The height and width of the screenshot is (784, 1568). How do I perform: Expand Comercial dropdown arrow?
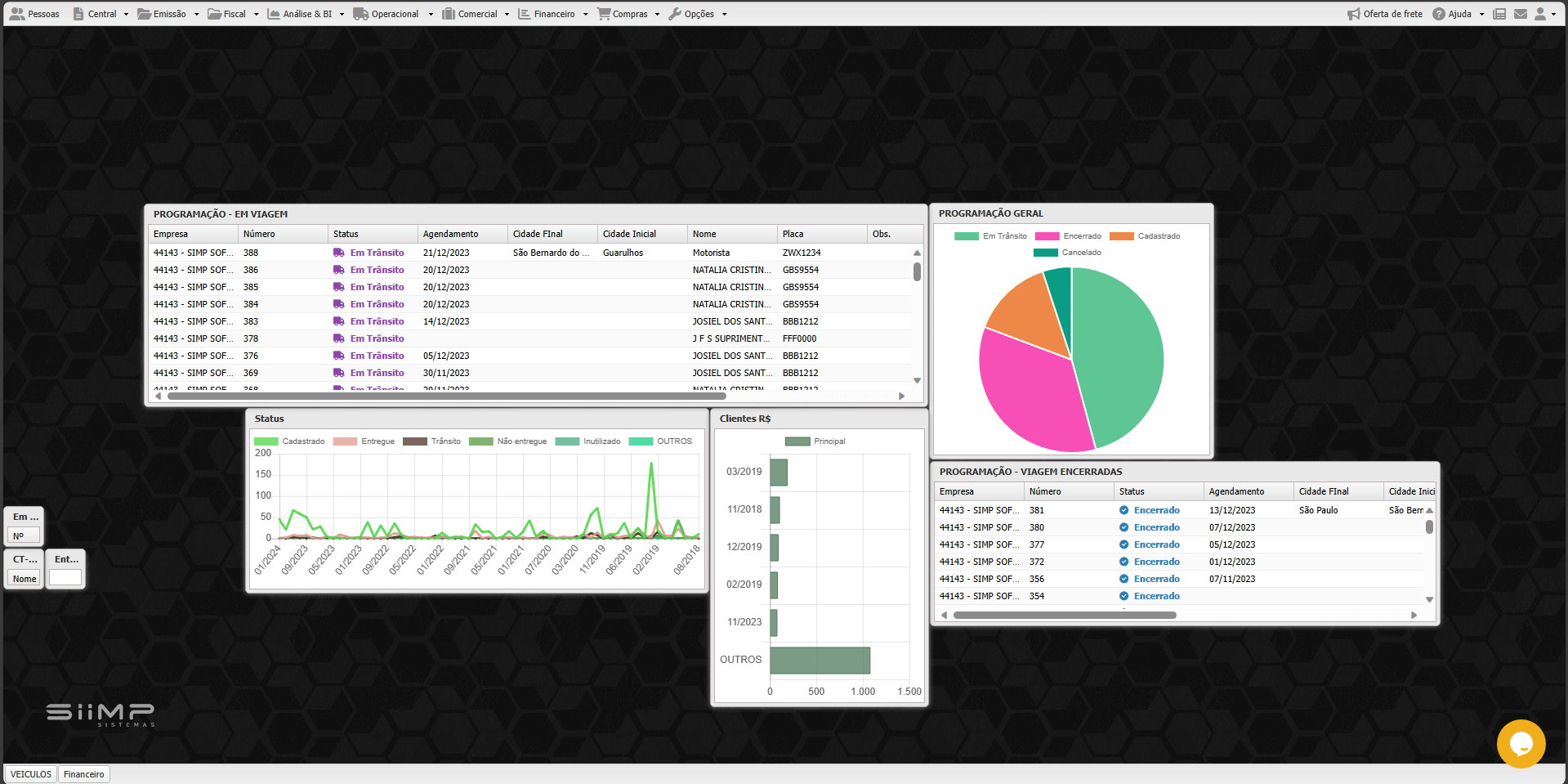click(x=507, y=14)
